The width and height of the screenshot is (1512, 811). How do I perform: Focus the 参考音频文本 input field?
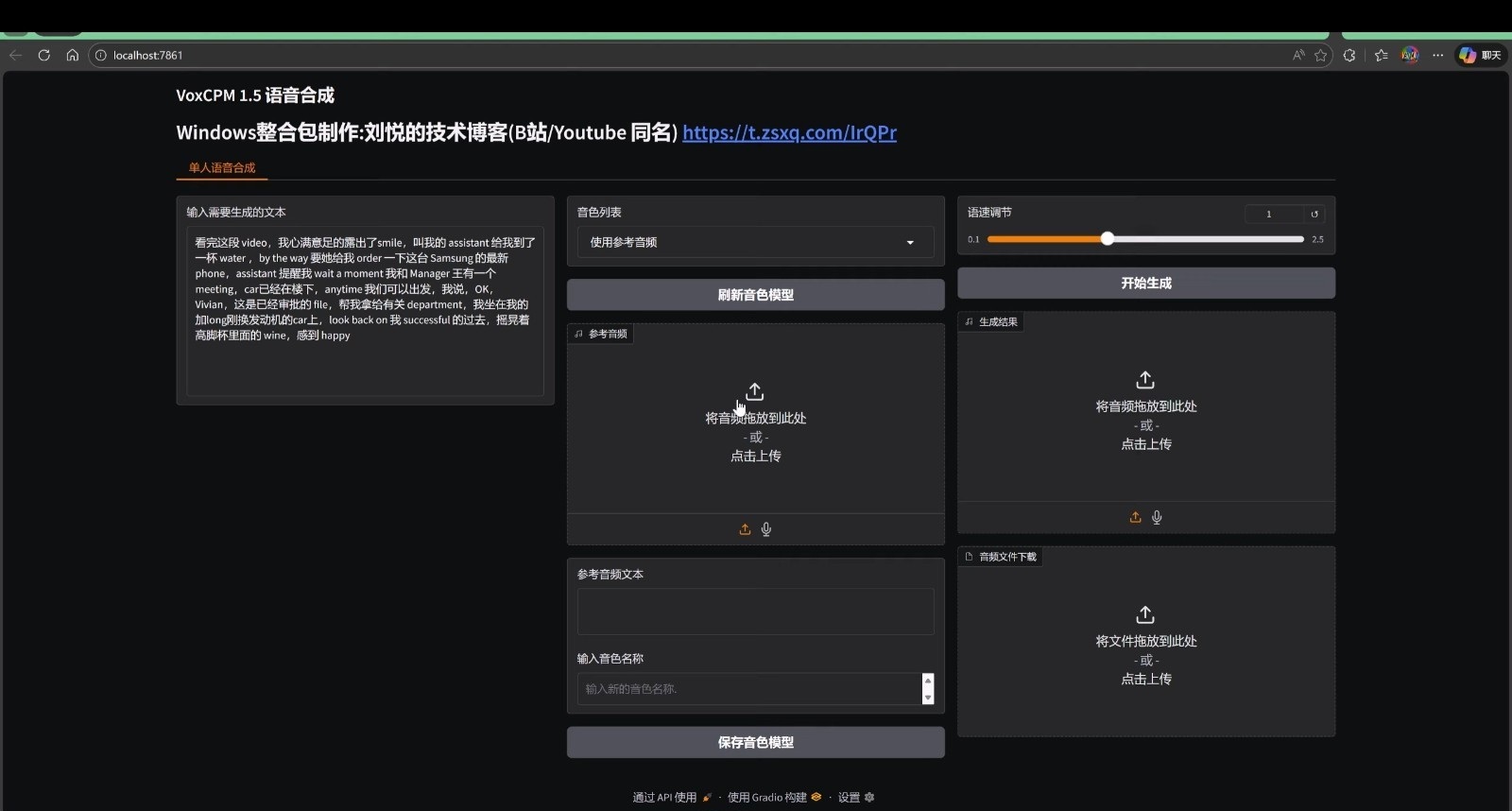(x=755, y=612)
